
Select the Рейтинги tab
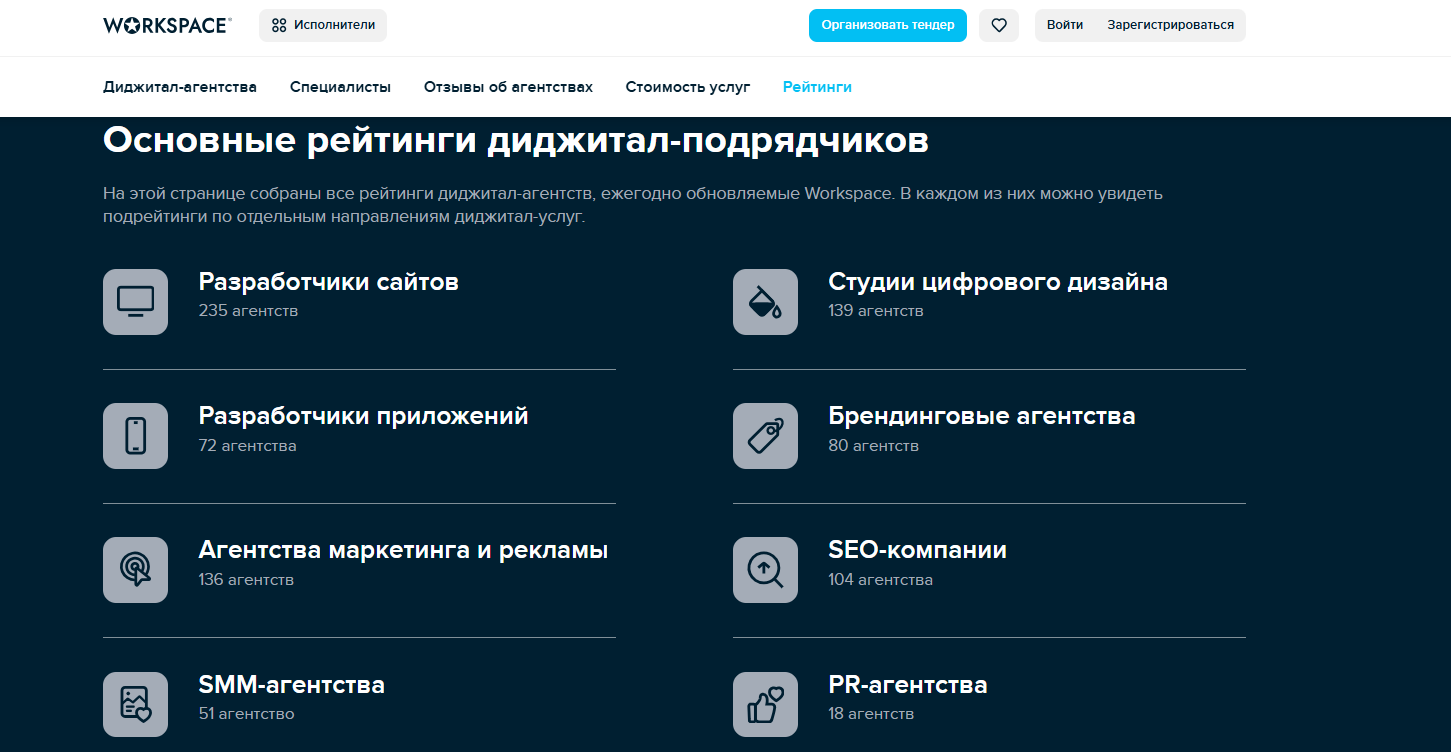click(x=817, y=87)
